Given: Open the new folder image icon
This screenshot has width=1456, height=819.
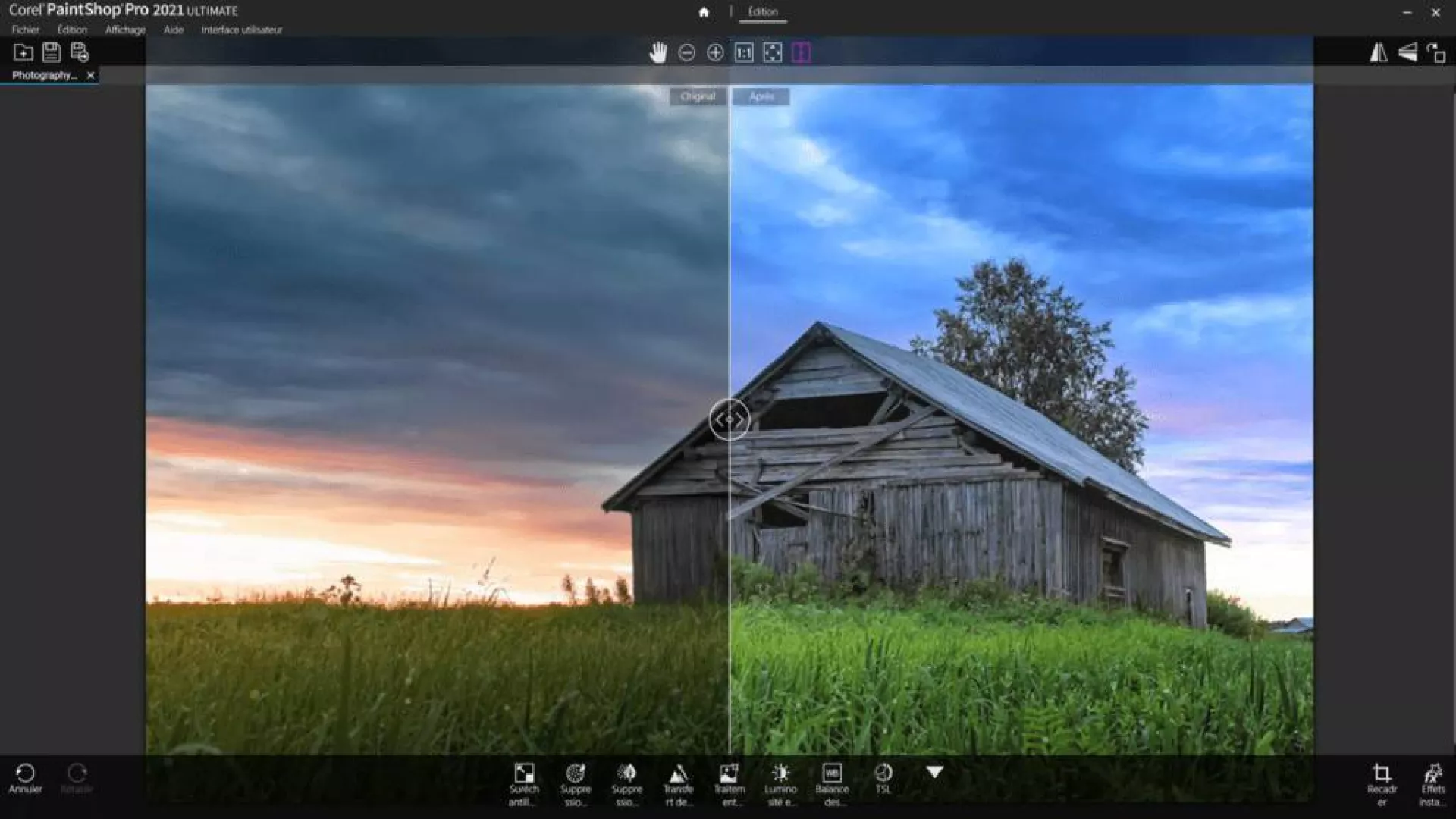Looking at the screenshot, I should pyautogui.click(x=24, y=52).
